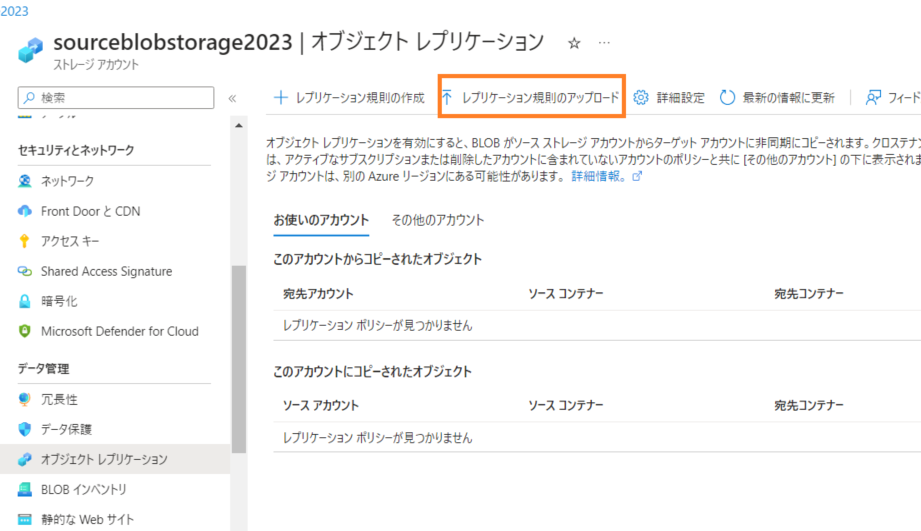Click the upload arrow icon for レプリケーション規則のアップロード
The height and width of the screenshot is (531, 921).
pos(447,98)
